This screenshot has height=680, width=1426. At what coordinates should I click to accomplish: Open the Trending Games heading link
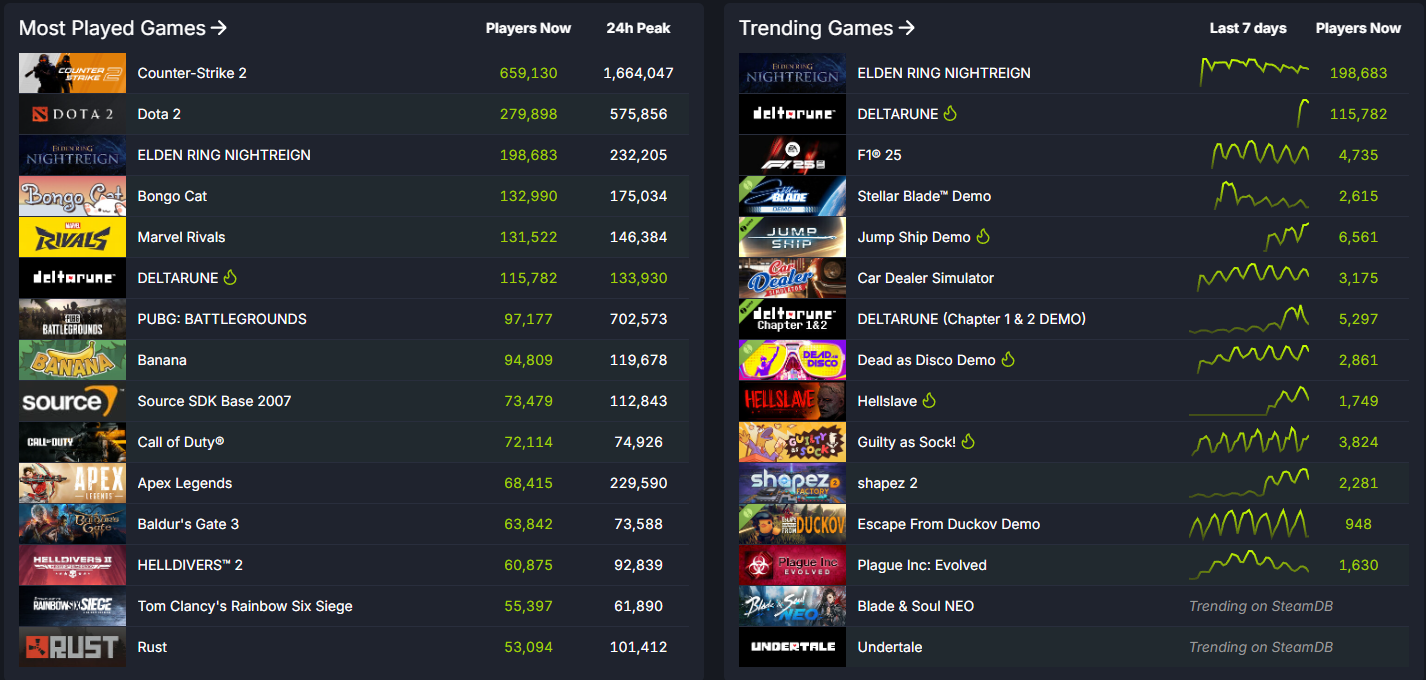click(827, 28)
